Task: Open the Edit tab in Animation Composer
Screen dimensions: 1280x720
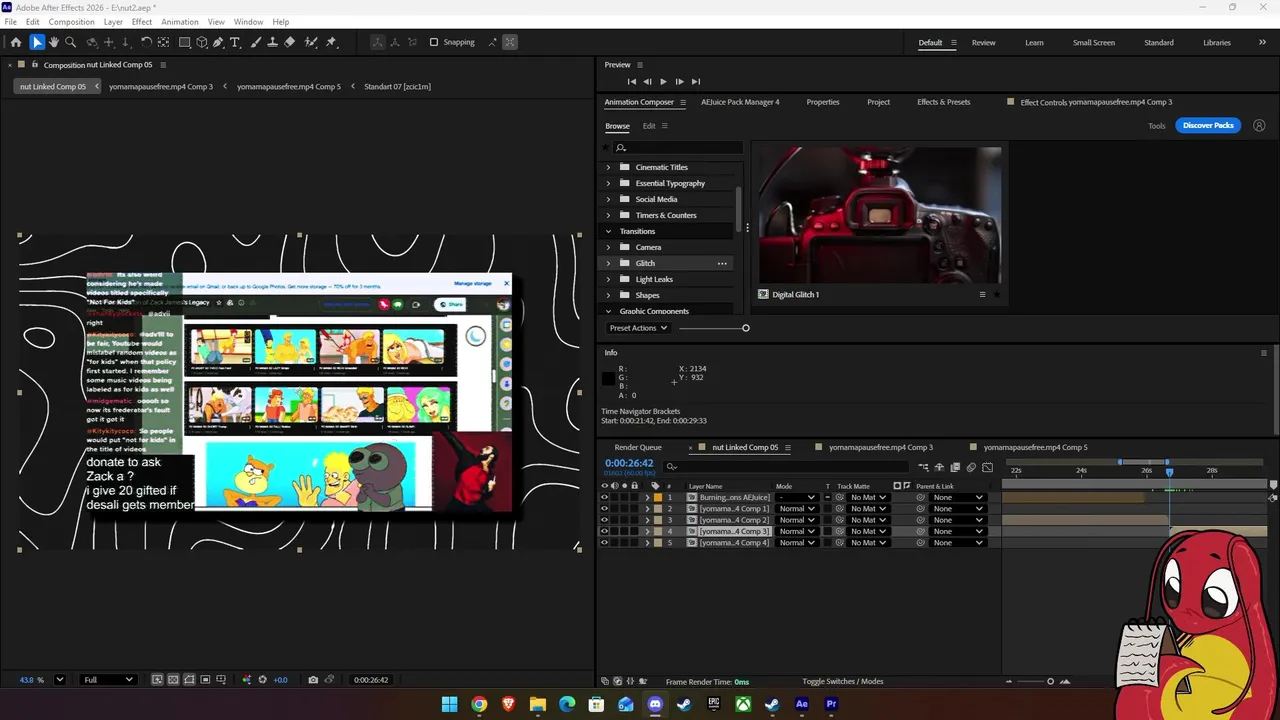Action: tap(649, 126)
